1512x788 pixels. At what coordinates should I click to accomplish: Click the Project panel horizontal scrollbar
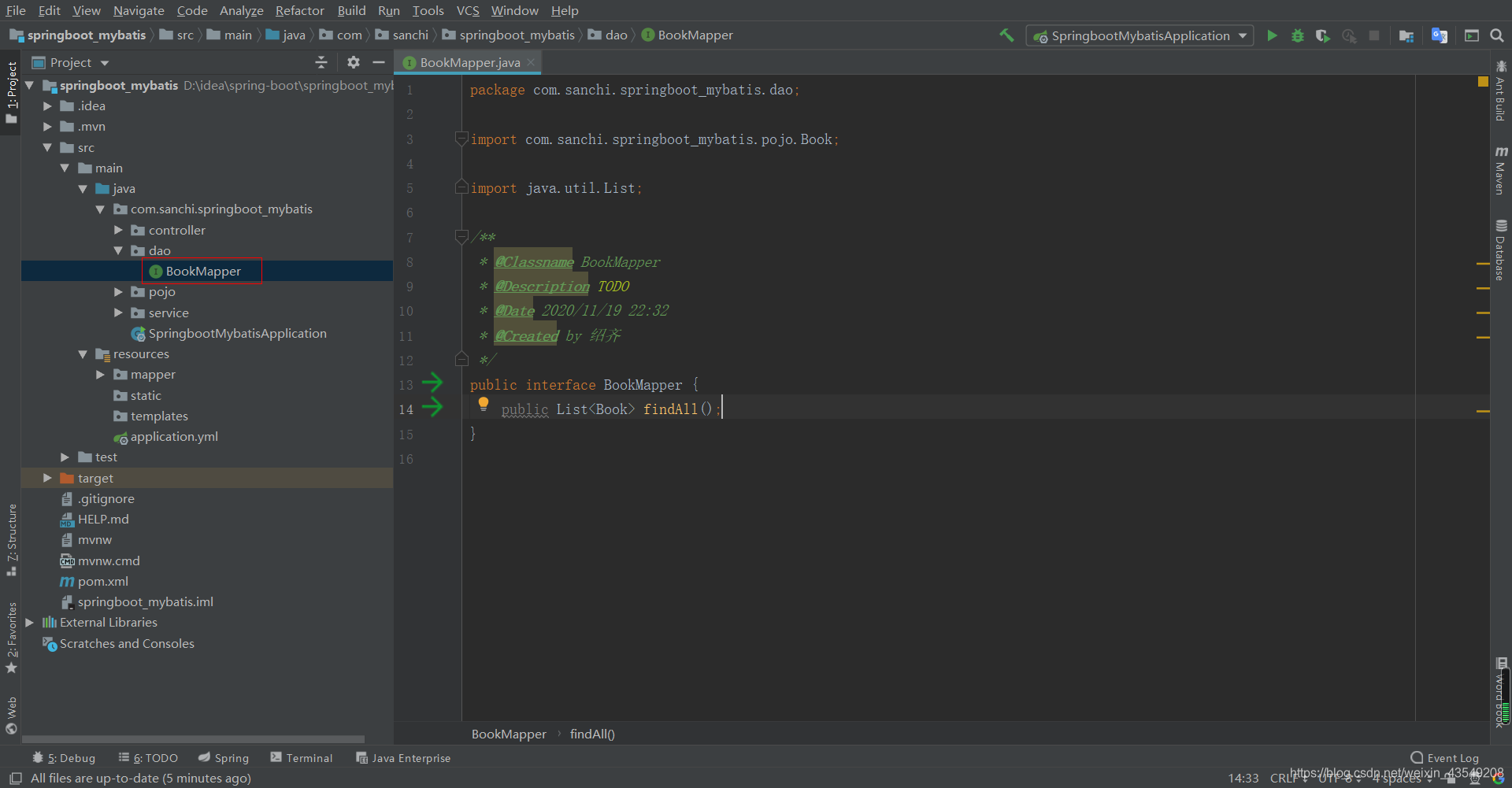click(x=193, y=739)
